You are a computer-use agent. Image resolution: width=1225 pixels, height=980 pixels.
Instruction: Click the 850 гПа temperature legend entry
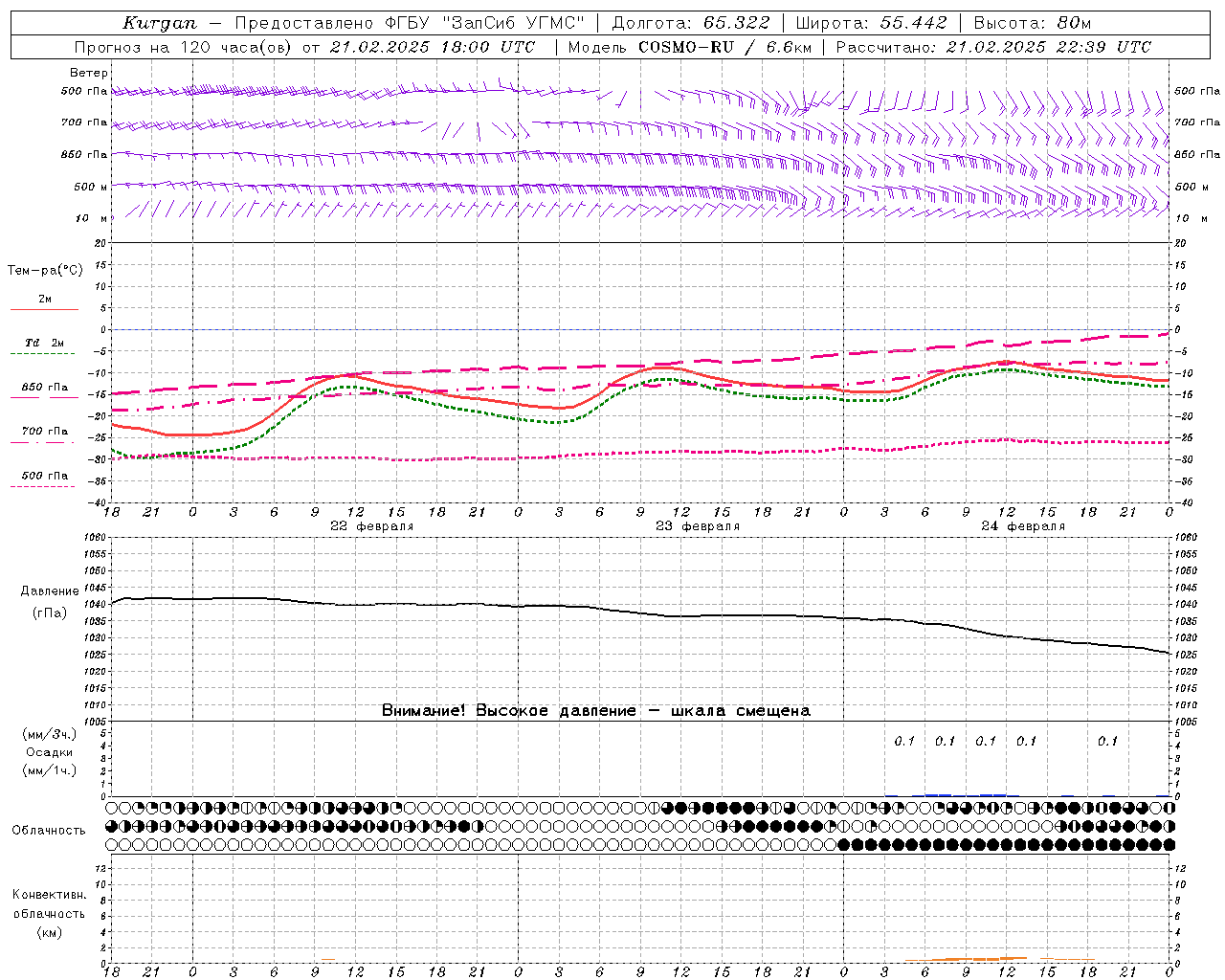click(x=45, y=388)
